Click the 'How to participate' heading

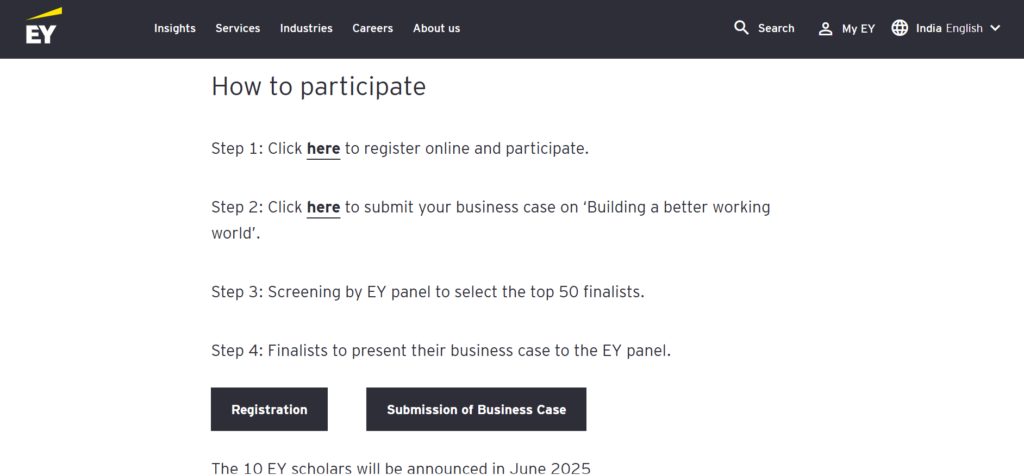(319, 86)
